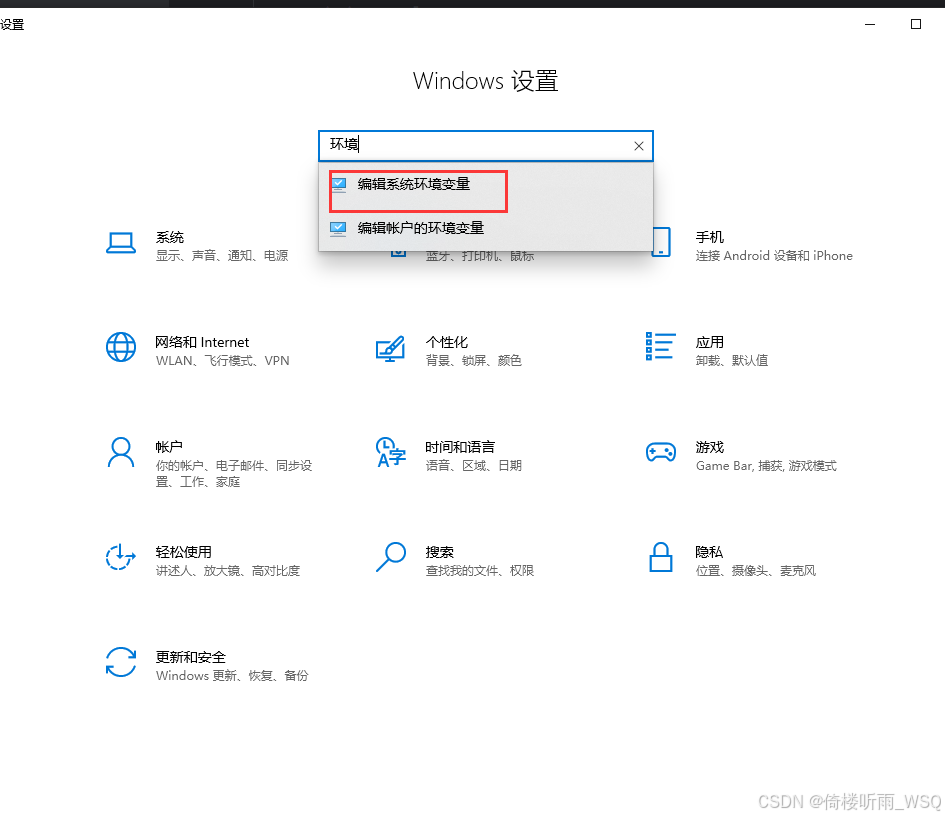Open the 隐私 settings category
945x817 pixels.
click(732, 560)
